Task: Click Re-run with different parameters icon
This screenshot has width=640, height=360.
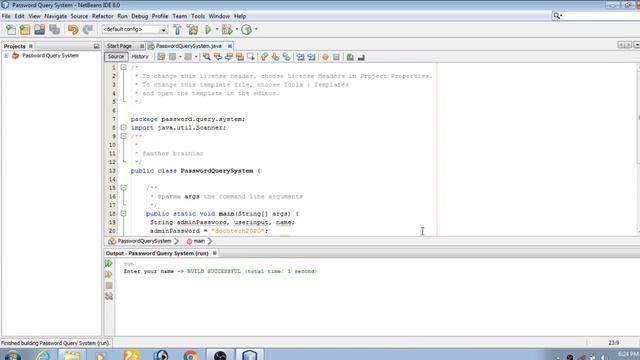Action: [x=109, y=275]
